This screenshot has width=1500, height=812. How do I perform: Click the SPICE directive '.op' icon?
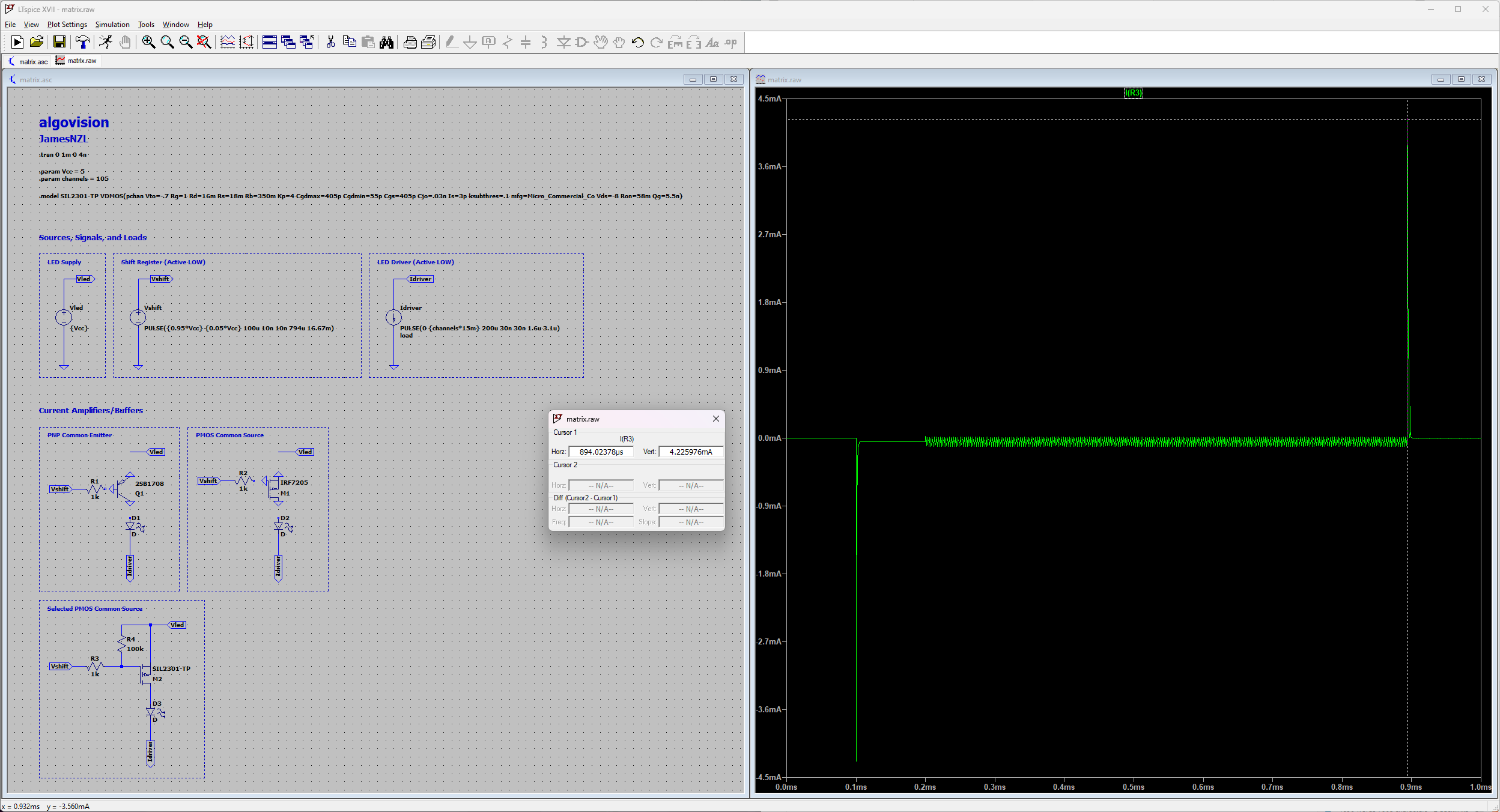pos(730,42)
